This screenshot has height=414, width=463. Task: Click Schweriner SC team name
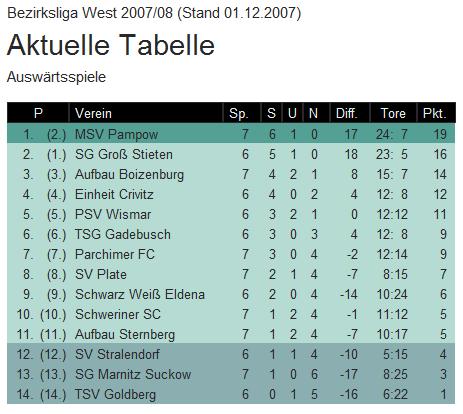pyautogui.click(x=118, y=314)
